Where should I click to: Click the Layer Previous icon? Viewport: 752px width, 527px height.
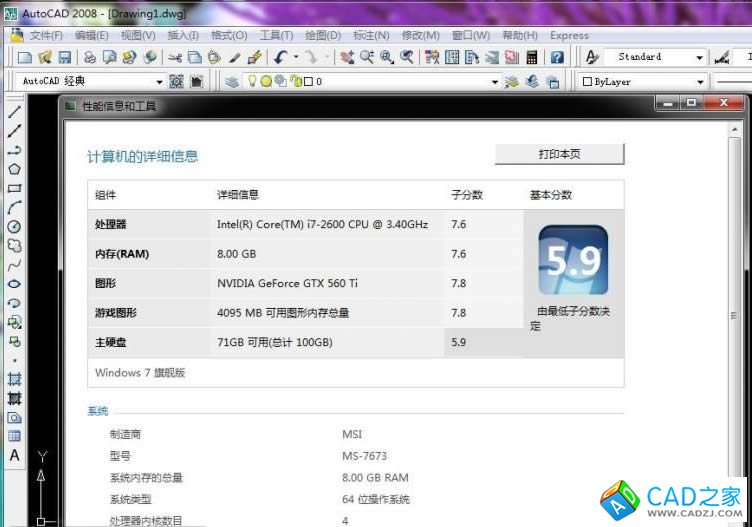[532, 82]
